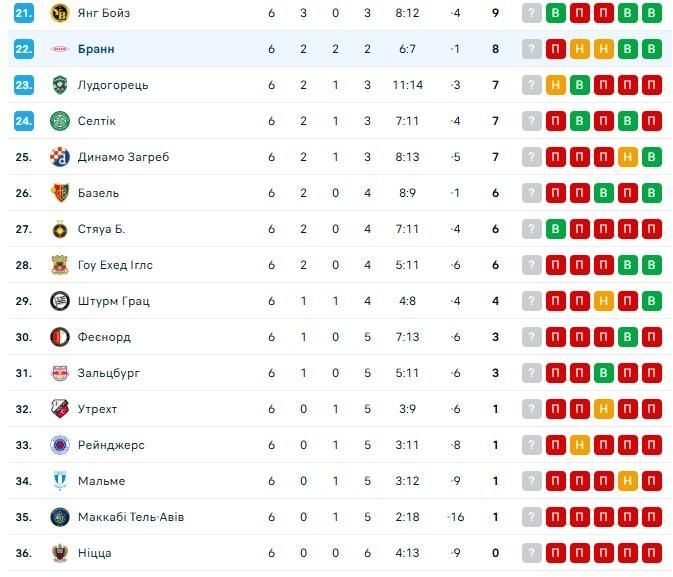The image size is (673, 577).
Task: Click Brann's grey upcoming match question mark
Action: tap(532, 49)
